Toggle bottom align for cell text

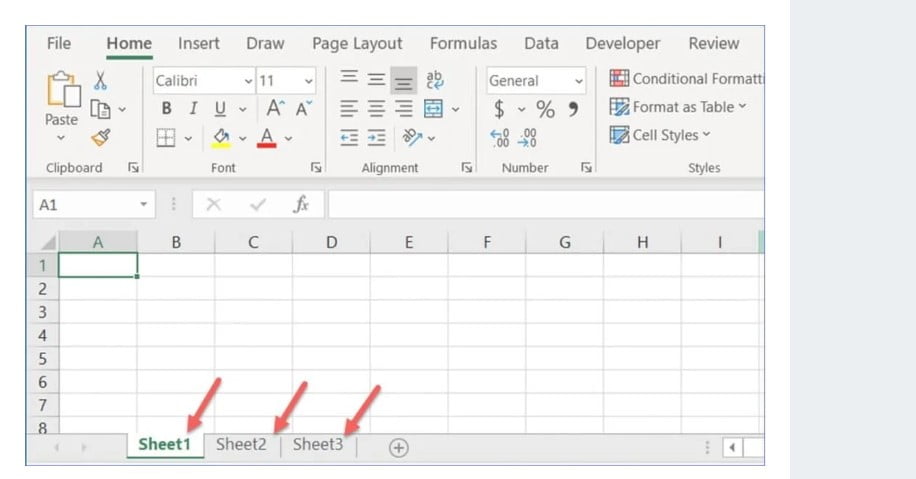coord(403,80)
